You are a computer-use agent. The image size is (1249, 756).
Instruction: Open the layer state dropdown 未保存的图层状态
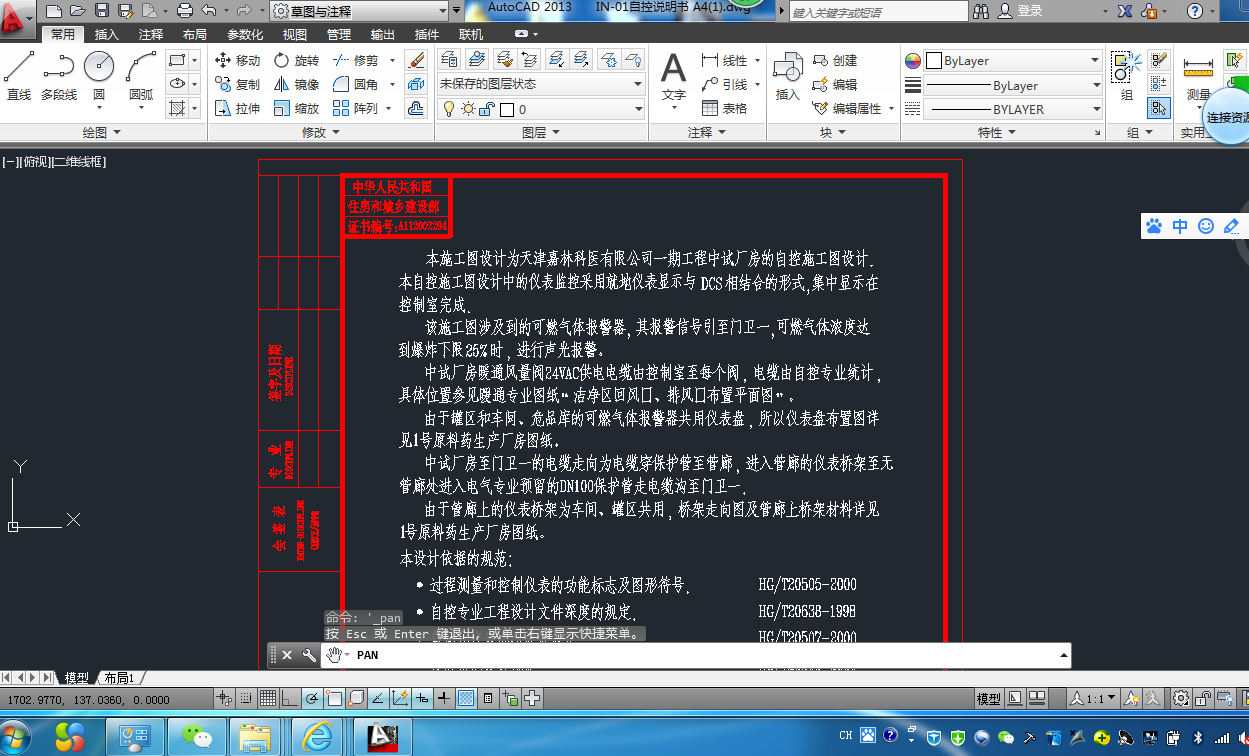click(541, 84)
